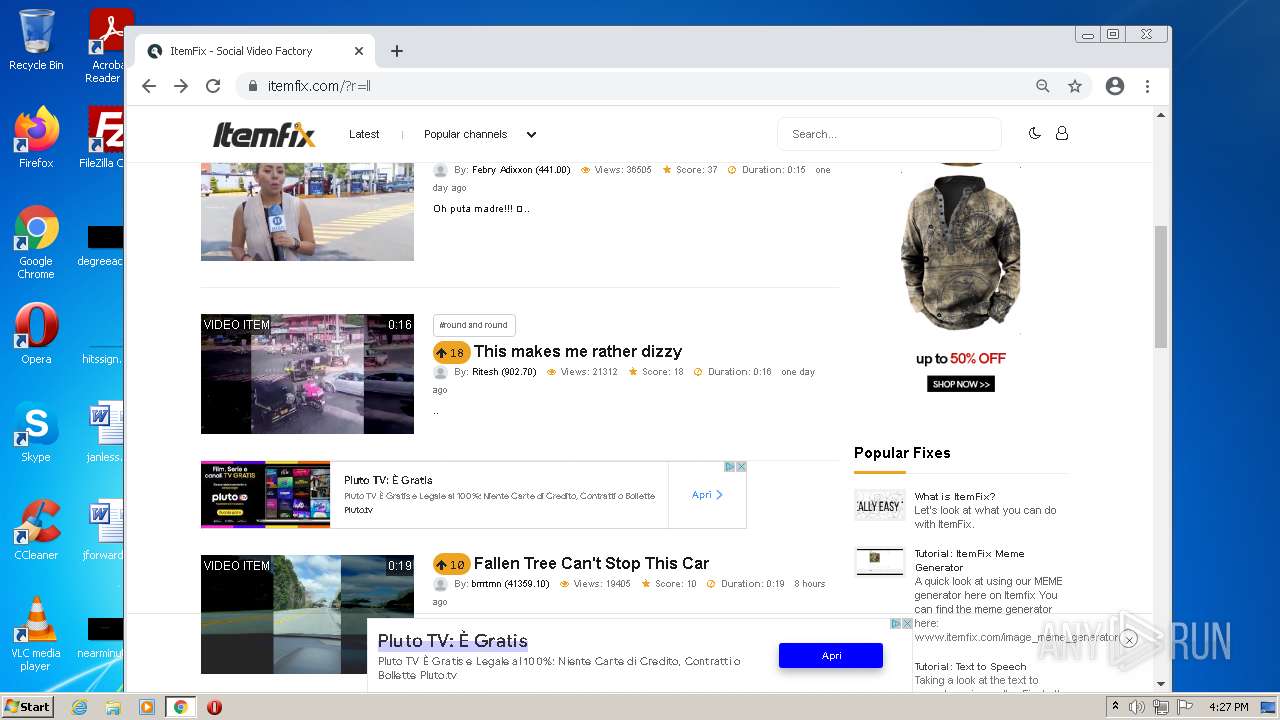Open Google Chrome desktop shortcut
This screenshot has width=1280, height=720.
(36, 242)
